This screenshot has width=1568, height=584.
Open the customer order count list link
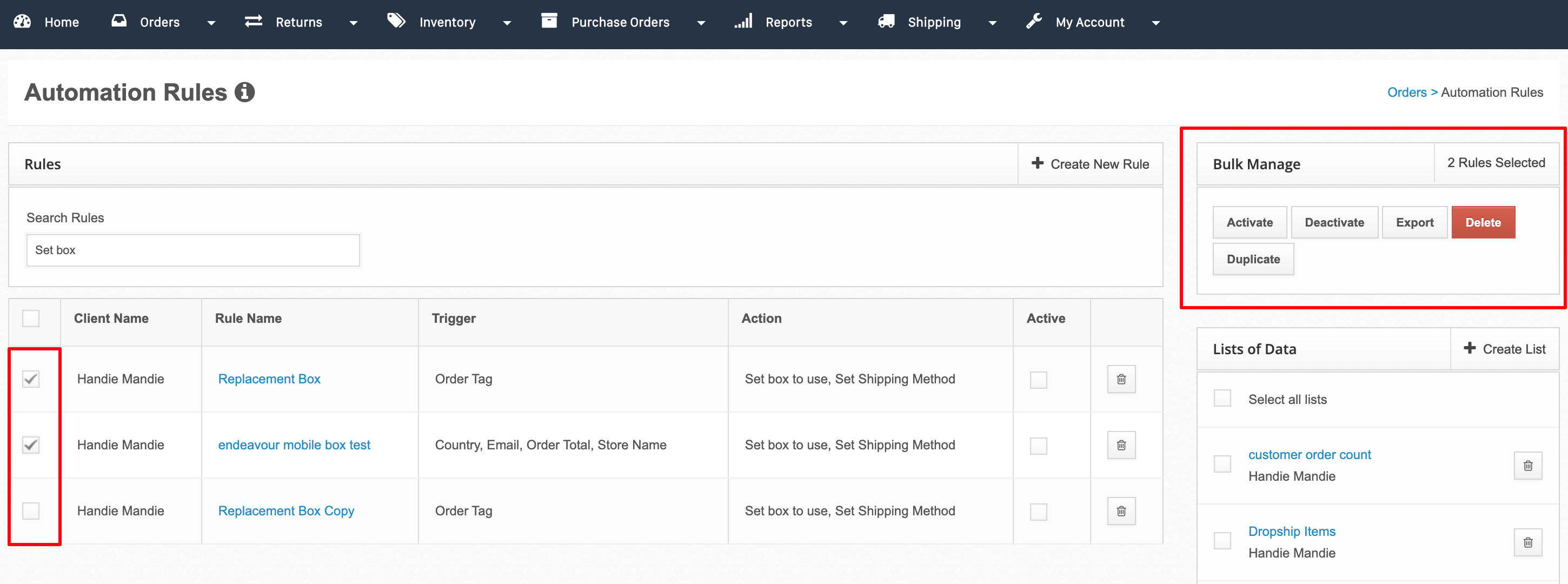[1310, 454]
